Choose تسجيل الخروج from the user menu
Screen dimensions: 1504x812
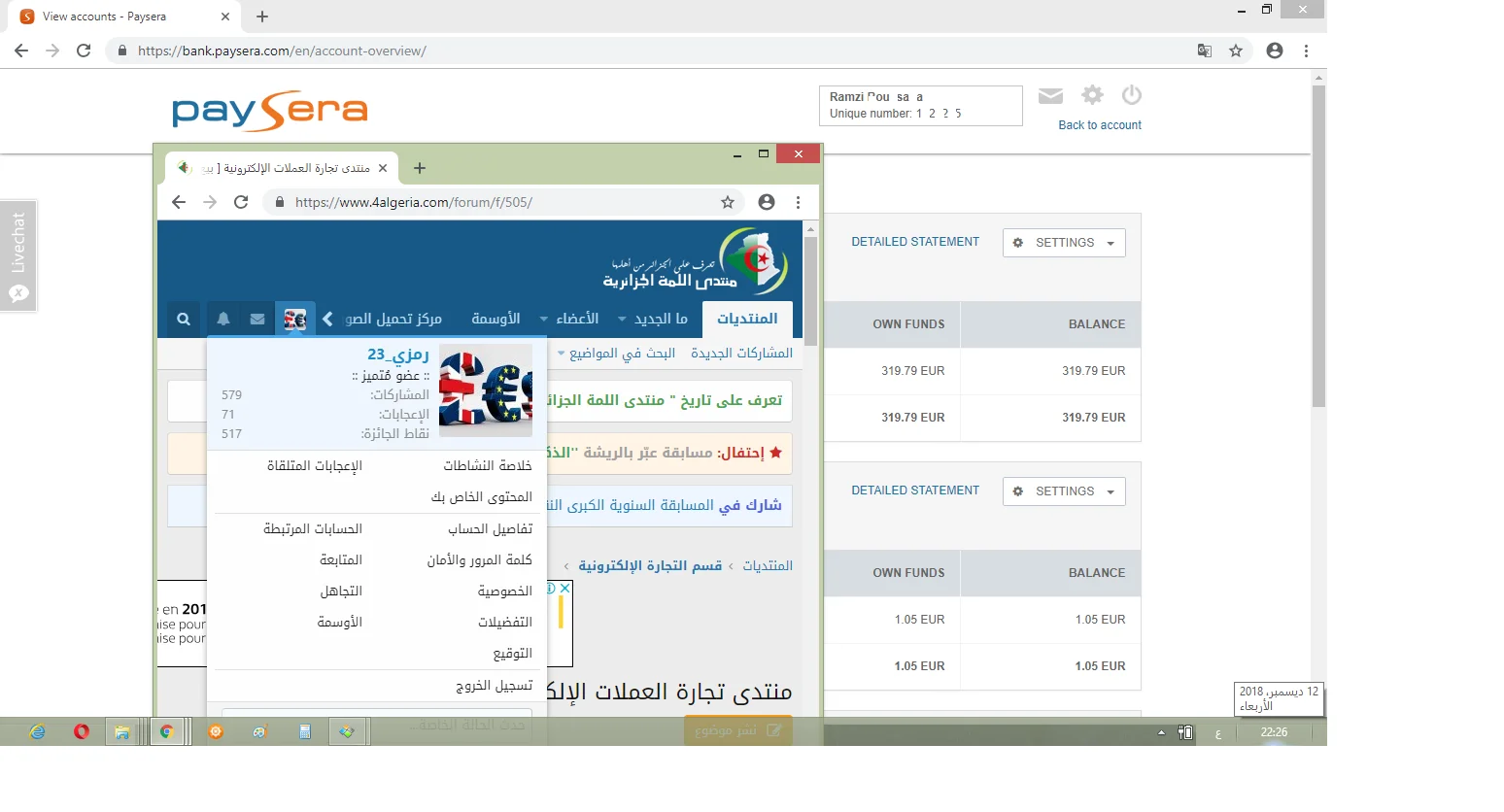[494, 686]
